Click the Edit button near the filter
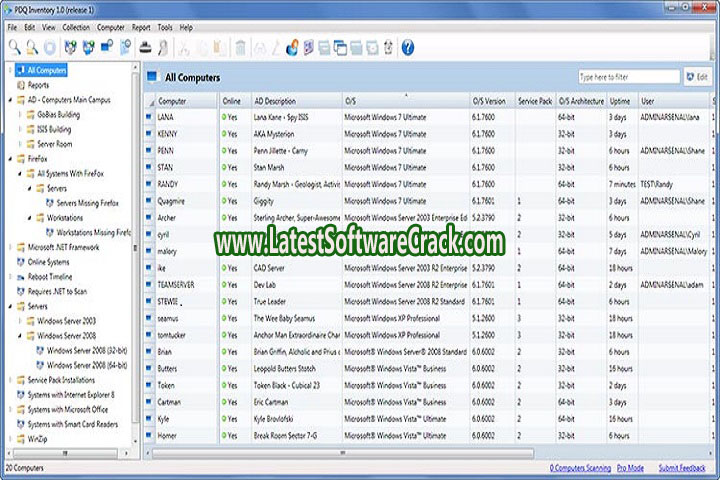The height and width of the screenshot is (480, 720). point(697,77)
